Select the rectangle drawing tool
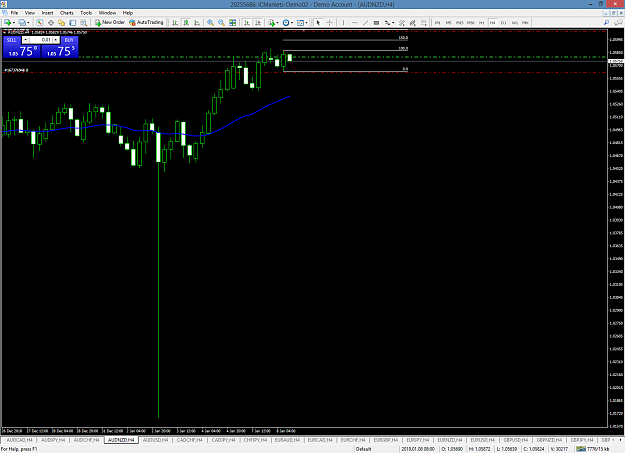The width and height of the screenshot is (625, 453). (x=376, y=23)
